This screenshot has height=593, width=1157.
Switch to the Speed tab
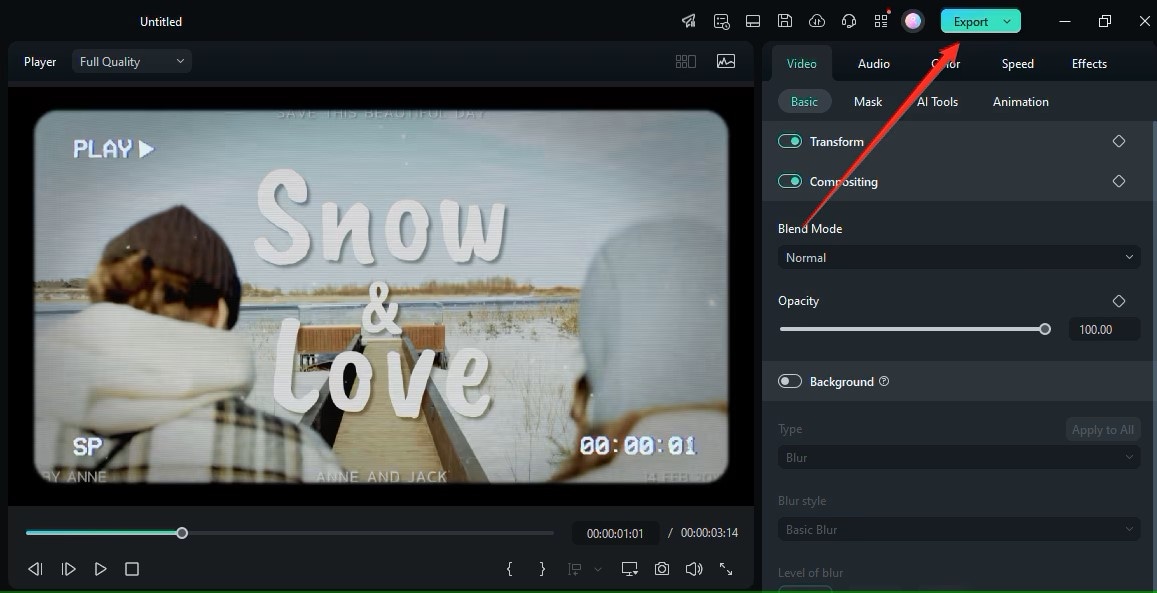click(1018, 63)
